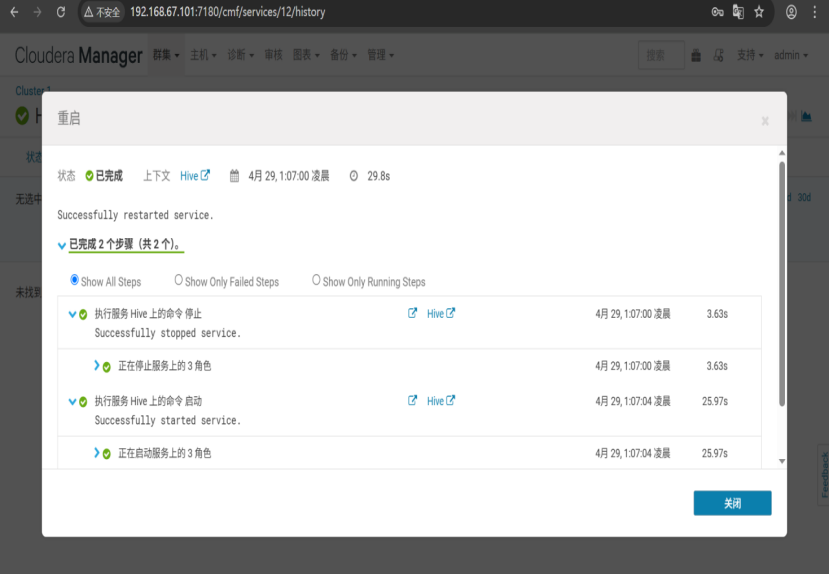Open the 群集 menu
This screenshot has height=574, width=830.
point(166,55)
